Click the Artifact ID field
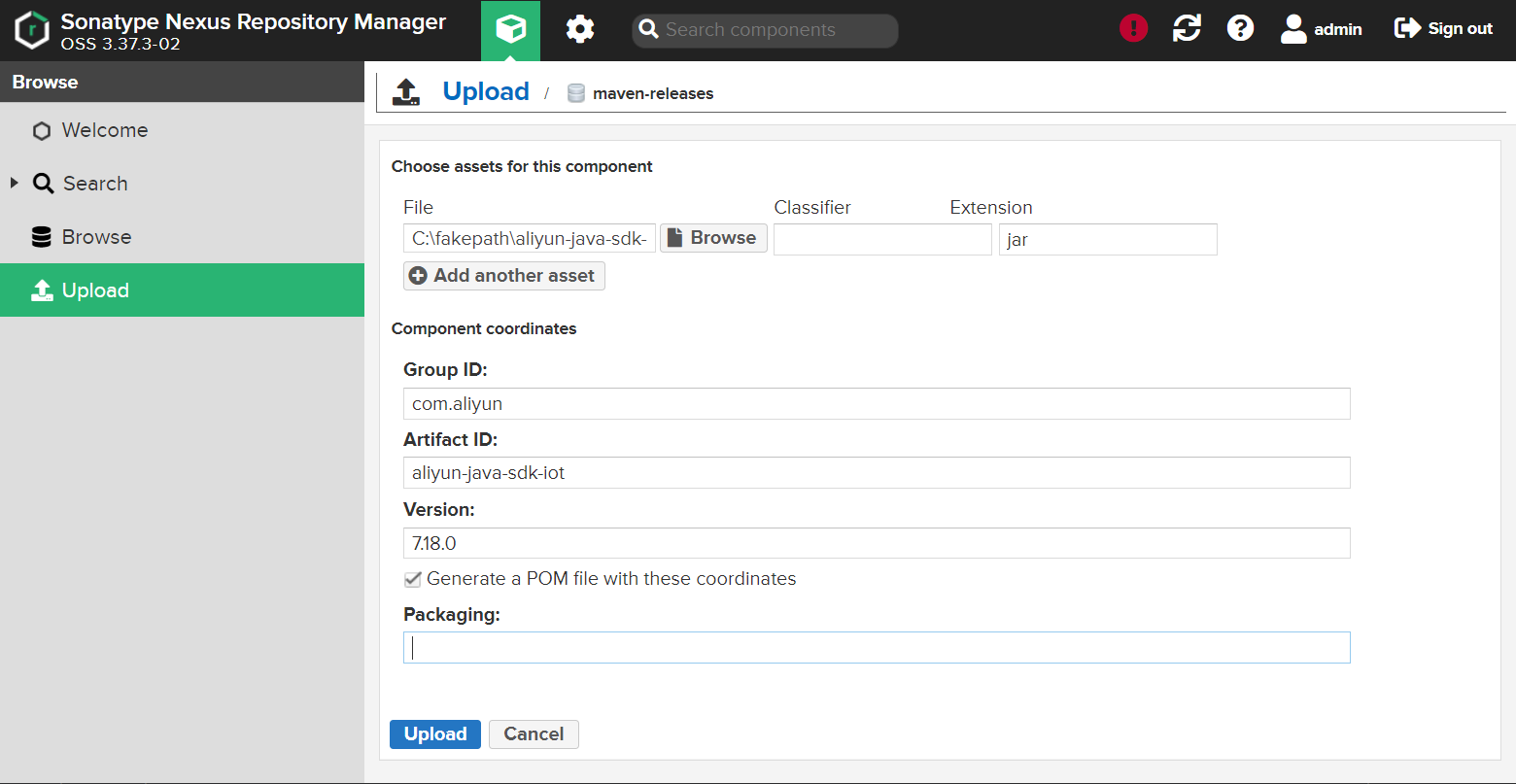The height and width of the screenshot is (784, 1516). pyautogui.click(x=877, y=473)
